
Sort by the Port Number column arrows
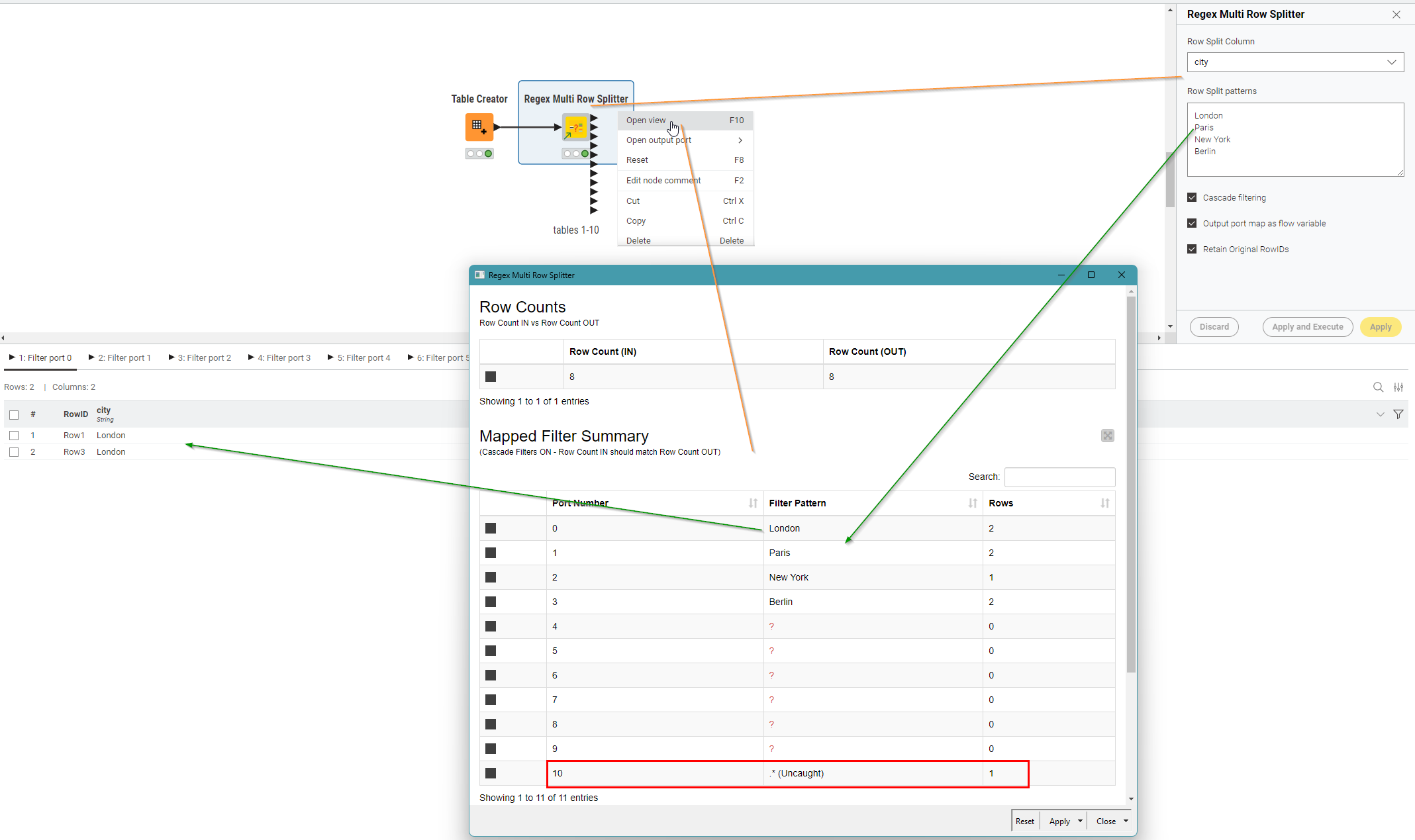coord(753,503)
